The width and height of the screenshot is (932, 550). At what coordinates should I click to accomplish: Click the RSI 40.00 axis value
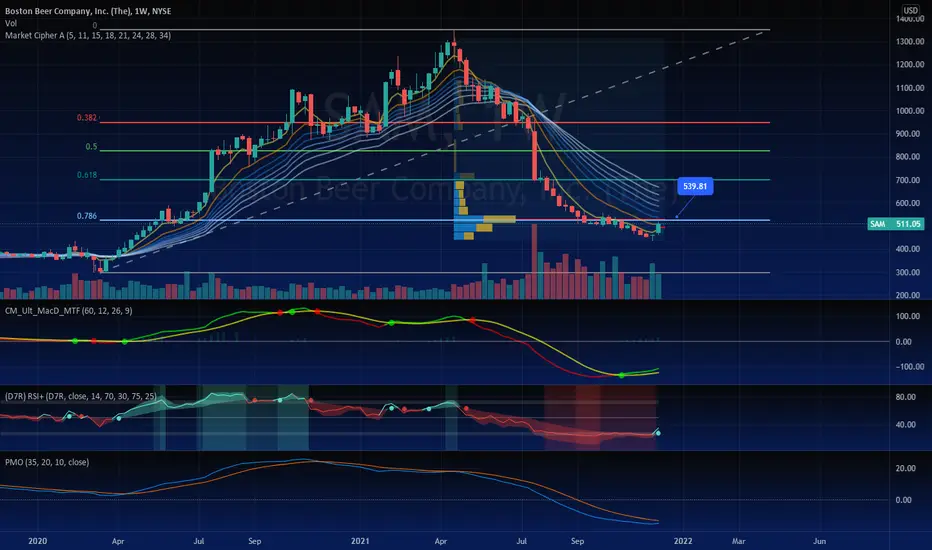[906, 425]
